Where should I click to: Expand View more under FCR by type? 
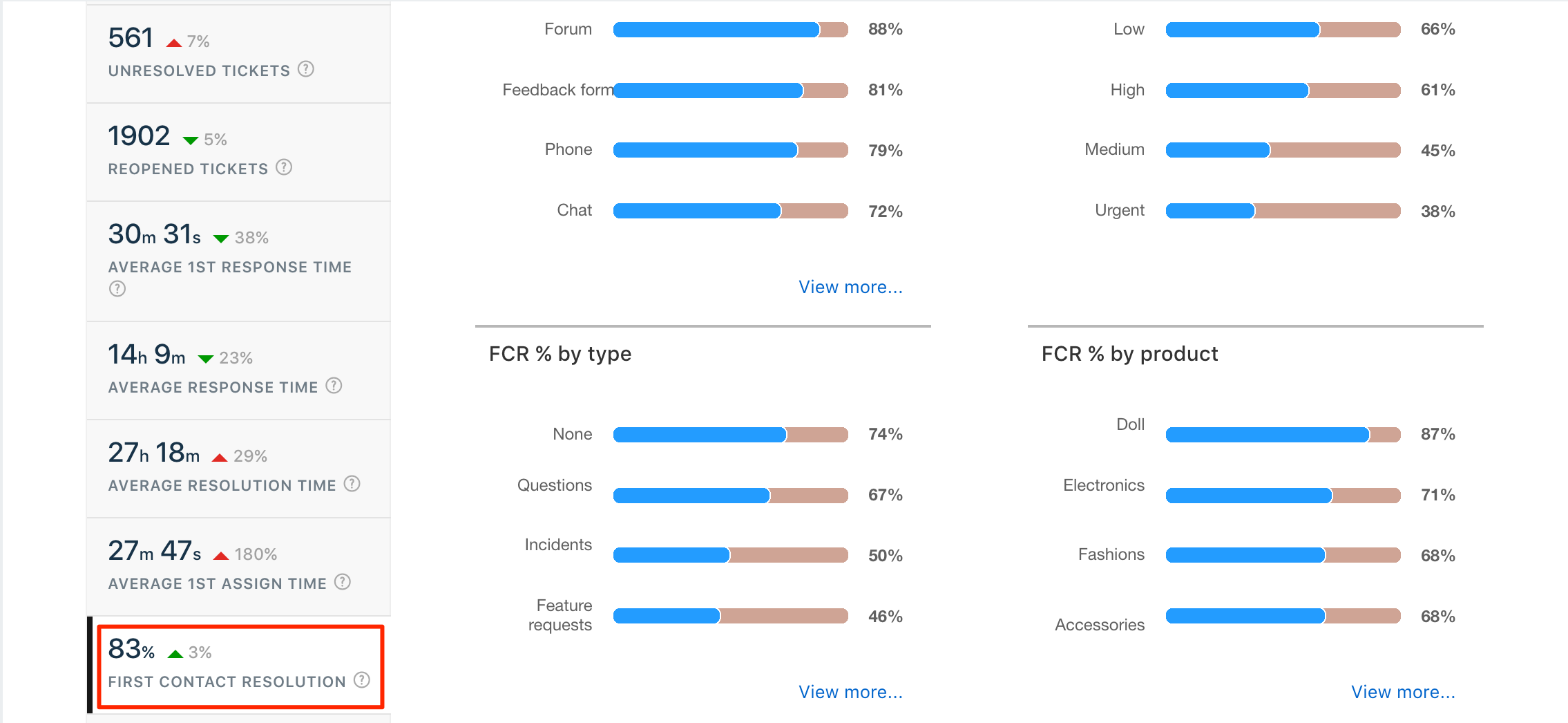point(850,692)
